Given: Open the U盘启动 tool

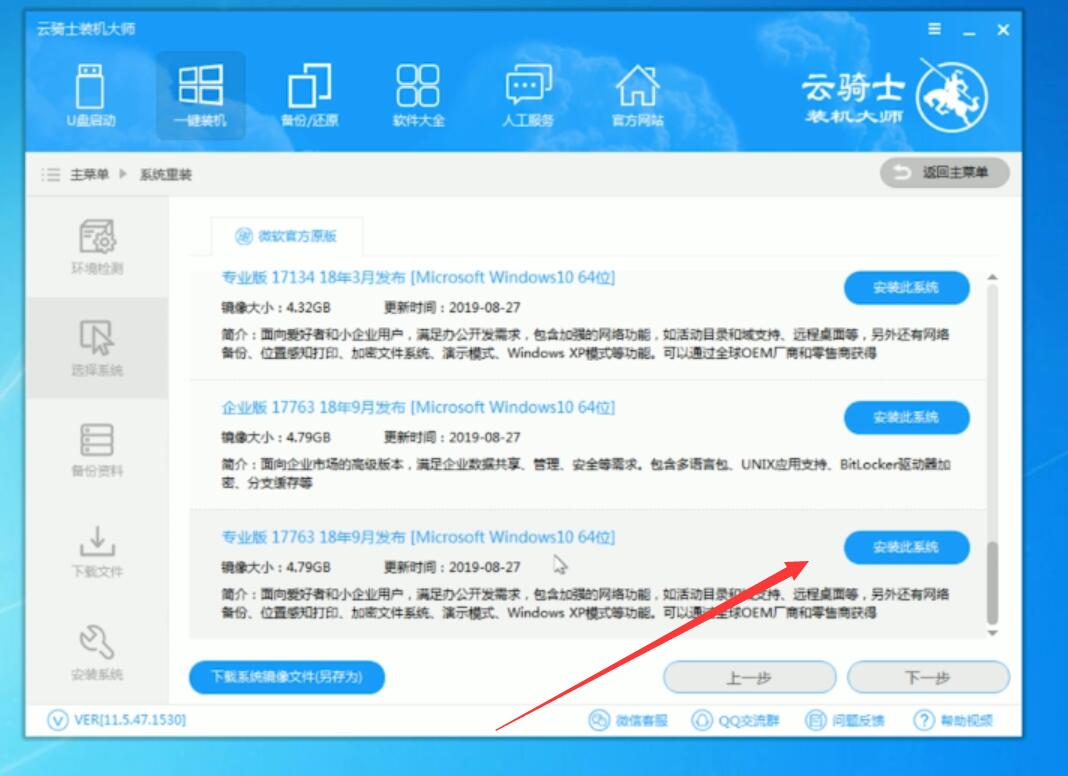Looking at the screenshot, I should click(91, 96).
